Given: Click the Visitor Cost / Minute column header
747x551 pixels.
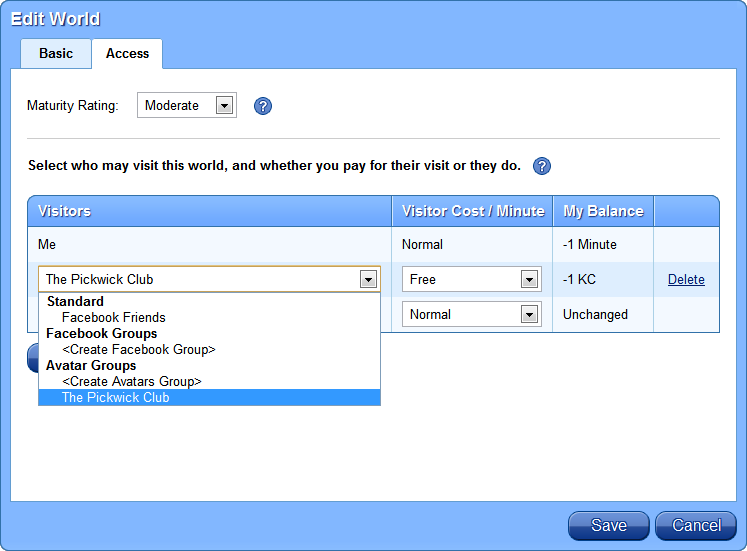Looking at the screenshot, I should coord(472,211).
